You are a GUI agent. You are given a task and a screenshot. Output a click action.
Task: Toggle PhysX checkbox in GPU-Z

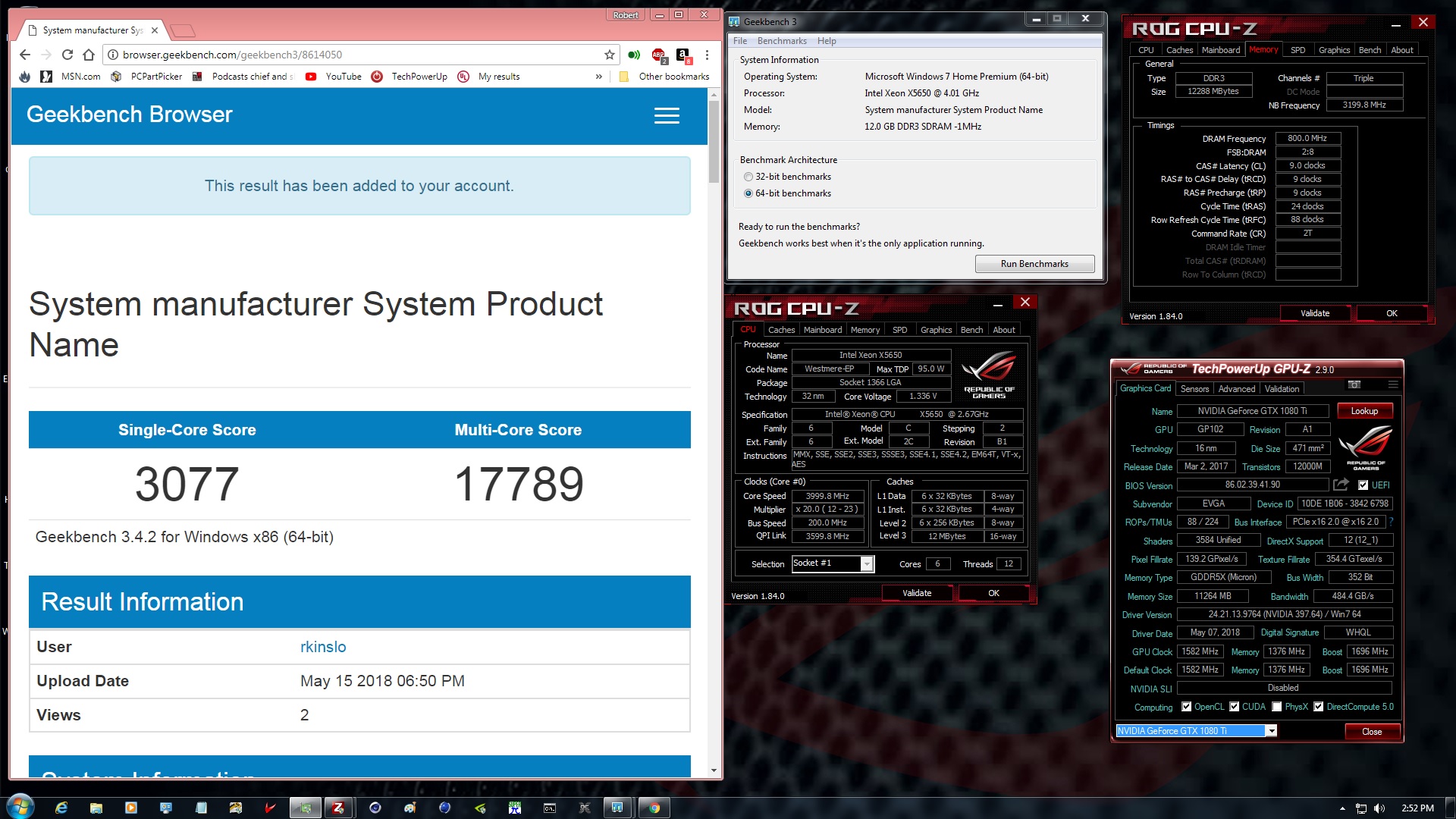click(x=1276, y=707)
